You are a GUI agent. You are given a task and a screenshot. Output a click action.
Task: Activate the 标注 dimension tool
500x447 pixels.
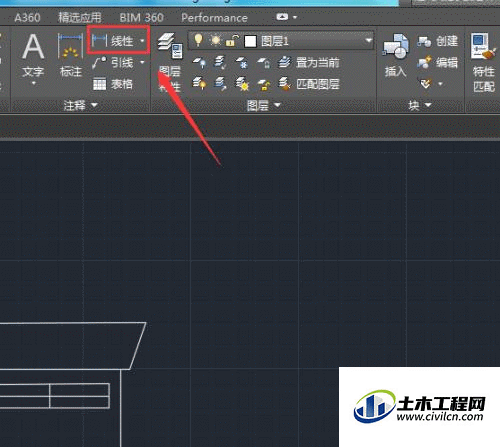point(70,54)
